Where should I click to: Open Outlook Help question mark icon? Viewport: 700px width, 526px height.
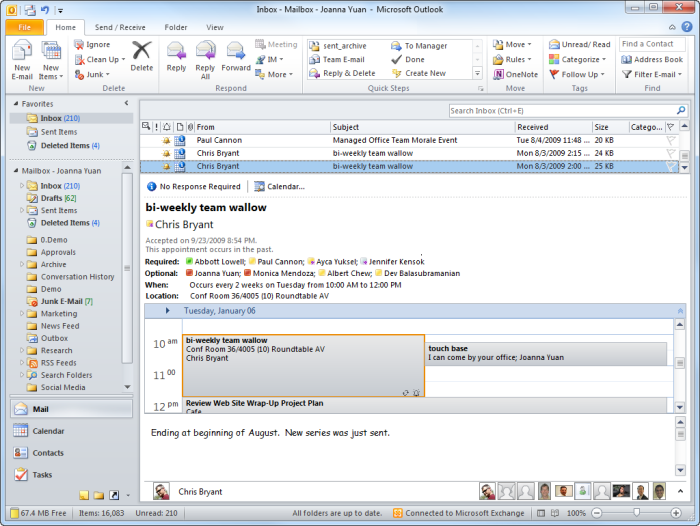click(687, 27)
